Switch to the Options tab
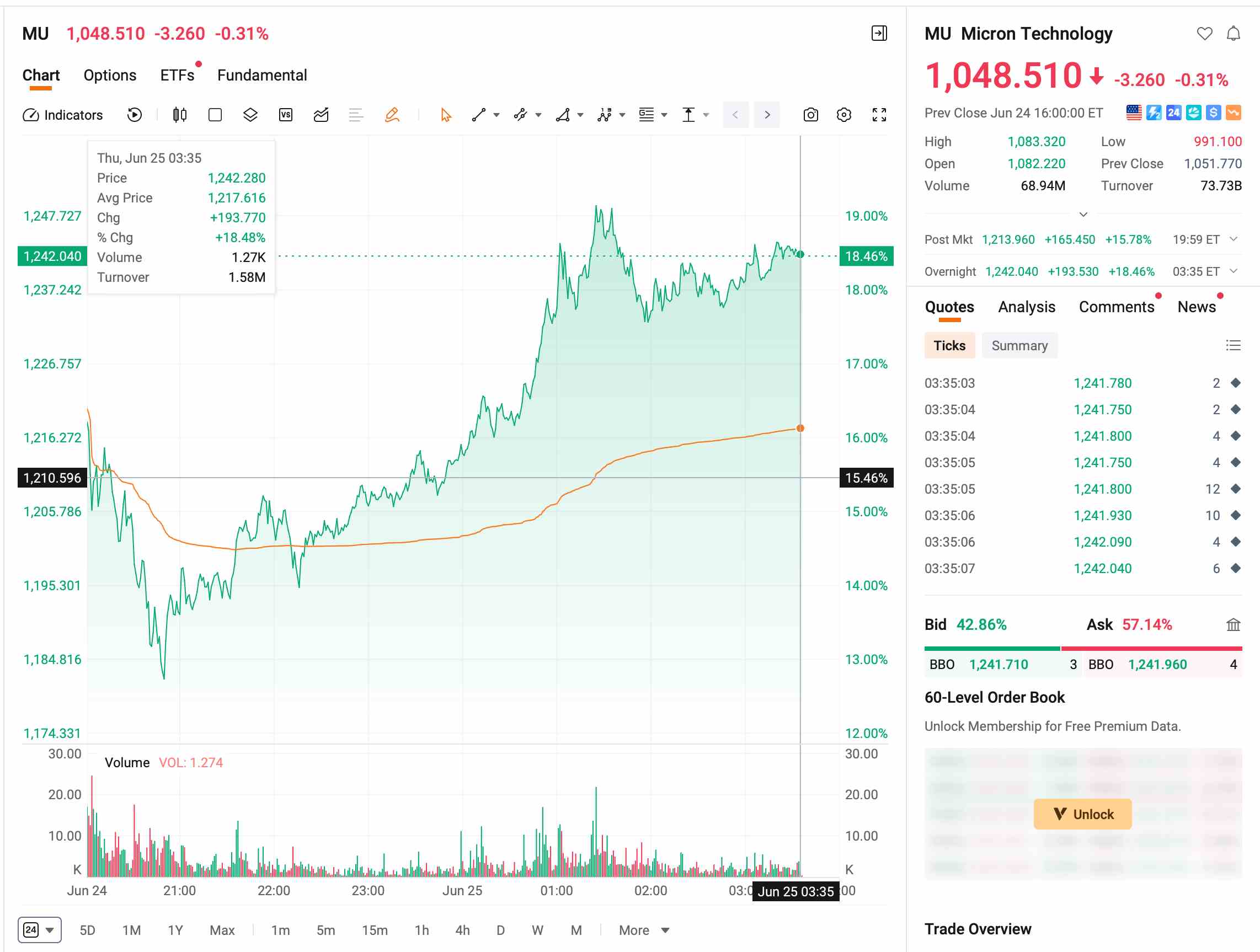Image resolution: width=1260 pixels, height=952 pixels. [x=110, y=75]
